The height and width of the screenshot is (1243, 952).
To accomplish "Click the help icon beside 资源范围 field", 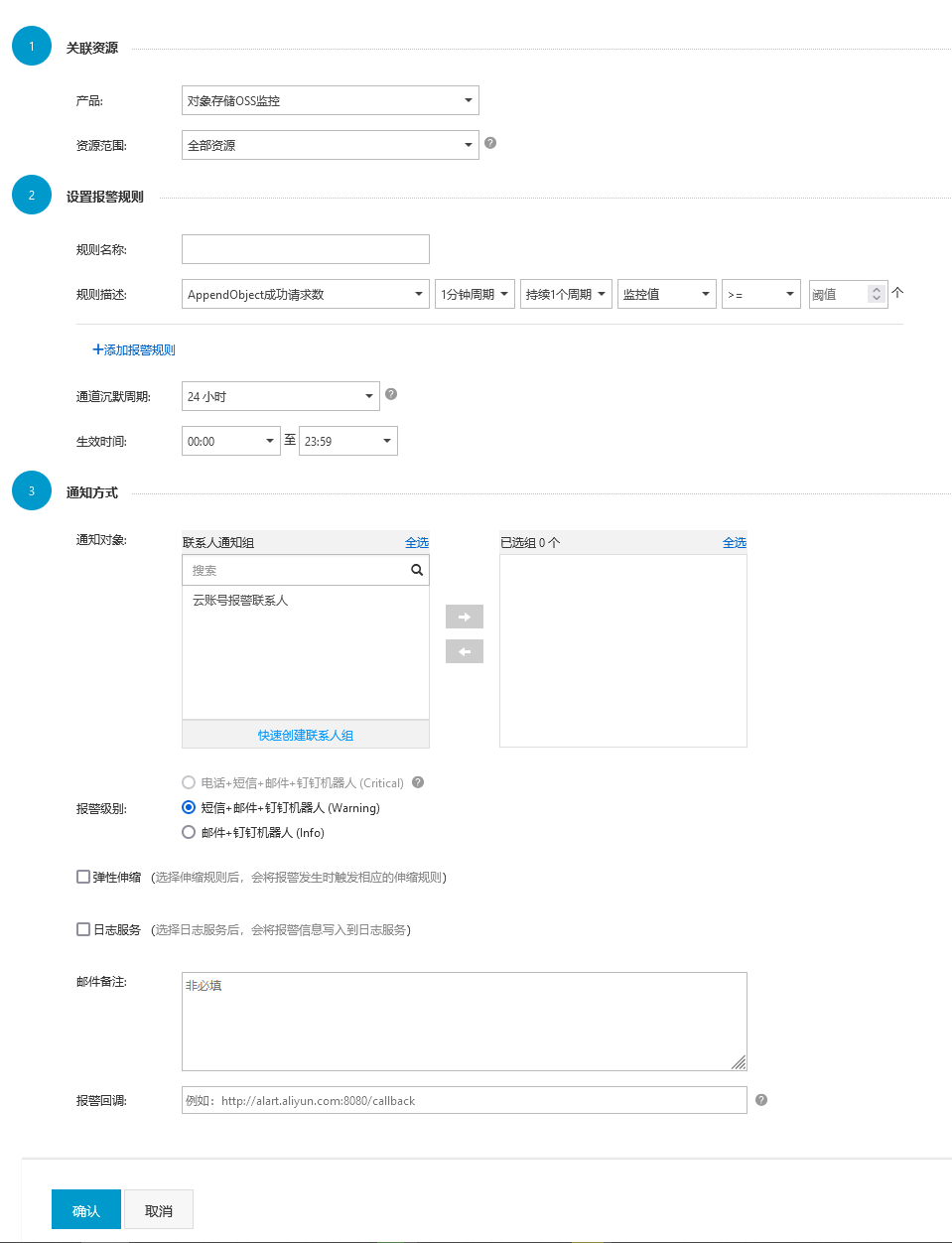I will 489,143.
